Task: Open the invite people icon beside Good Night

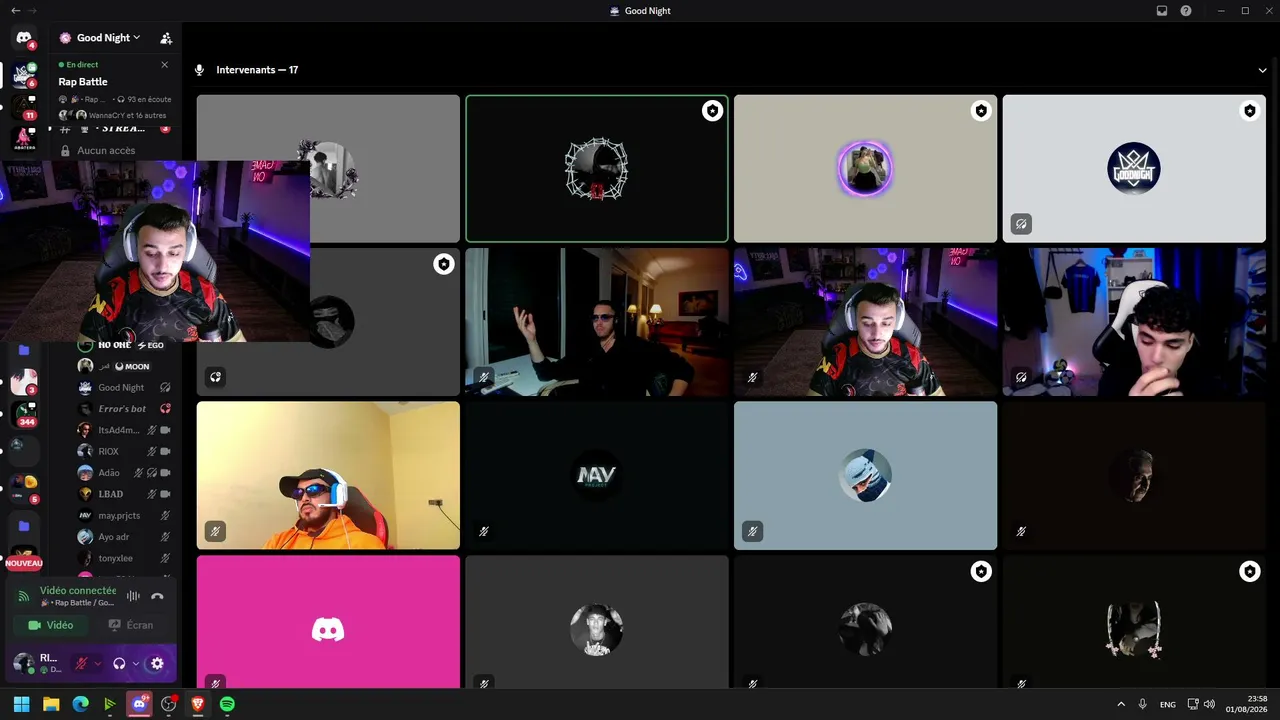Action: point(166,38)
